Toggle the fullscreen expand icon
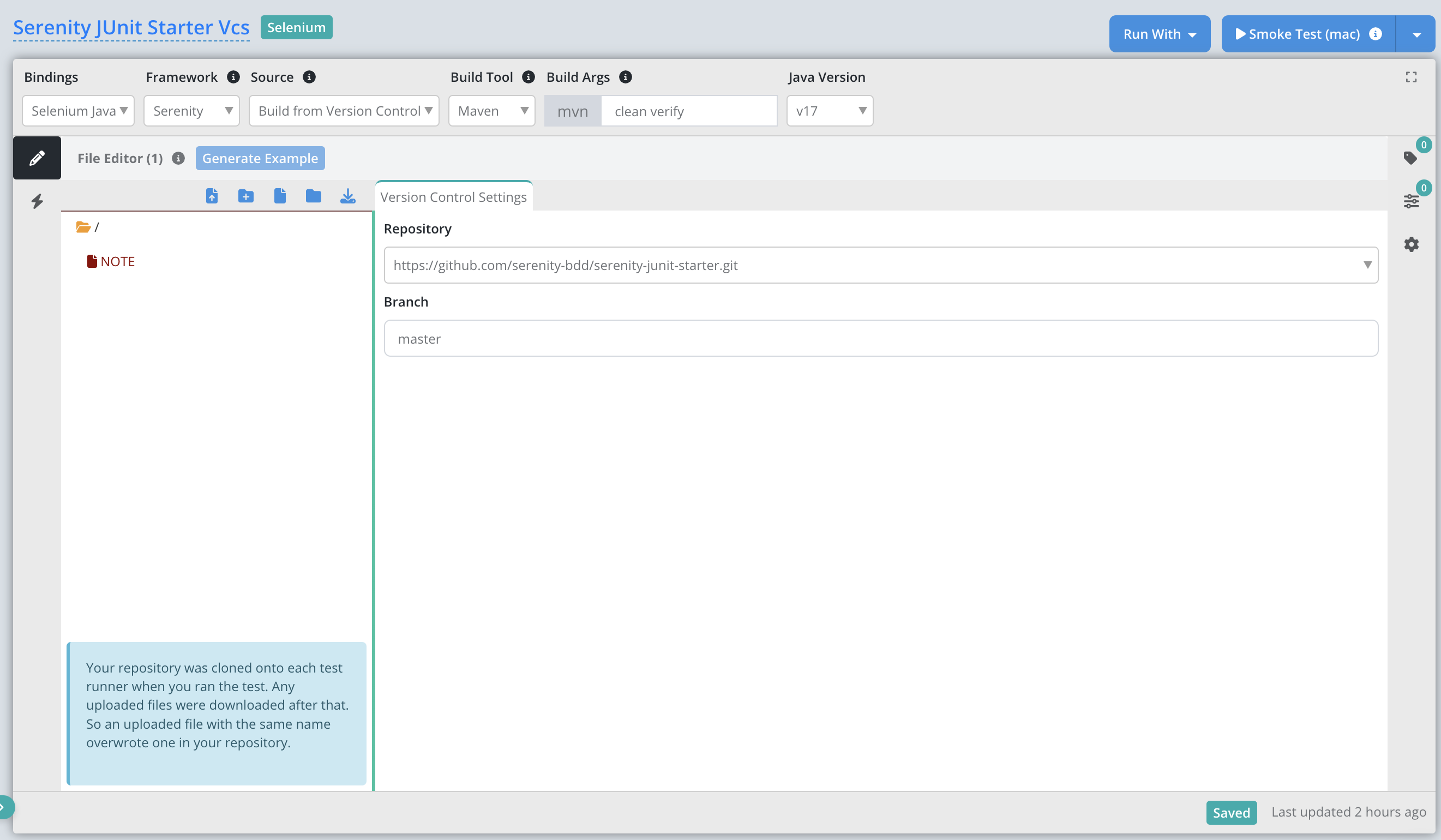1441x840 pixels. point(1411,77)
